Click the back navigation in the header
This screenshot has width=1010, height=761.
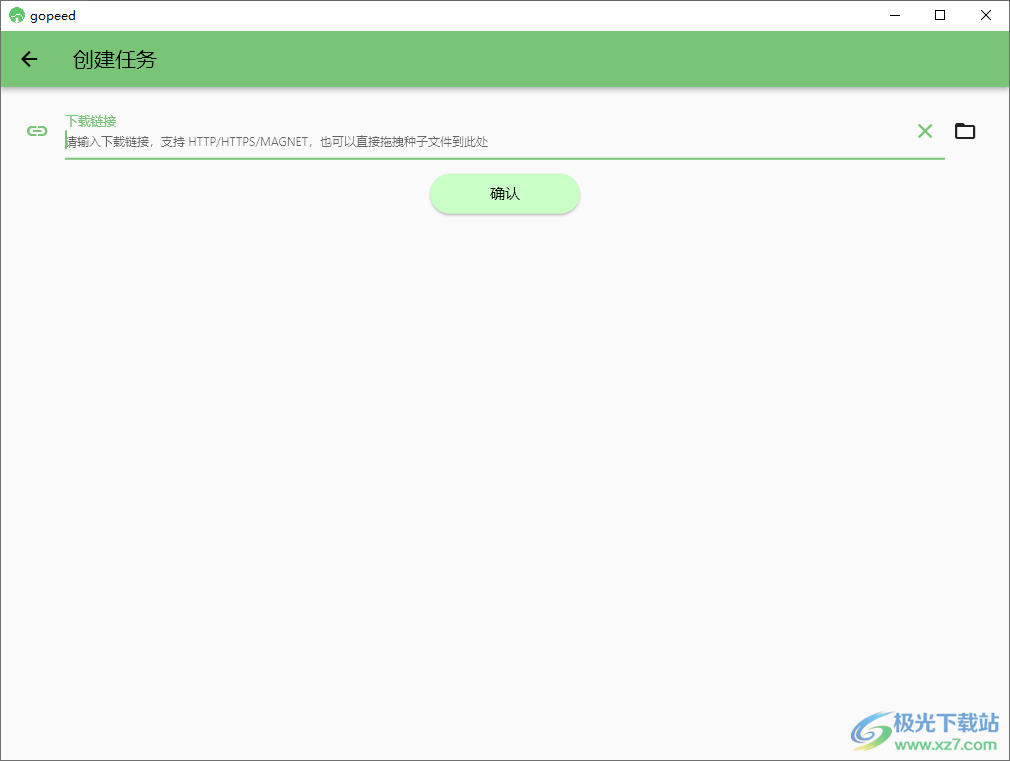(28, 59)
